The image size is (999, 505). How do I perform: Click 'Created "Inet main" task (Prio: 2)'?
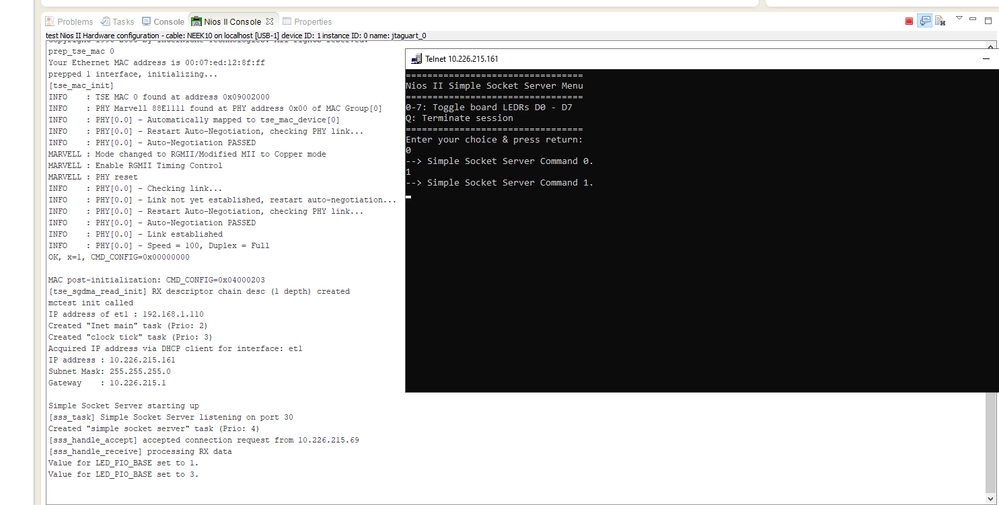point(127,326)
